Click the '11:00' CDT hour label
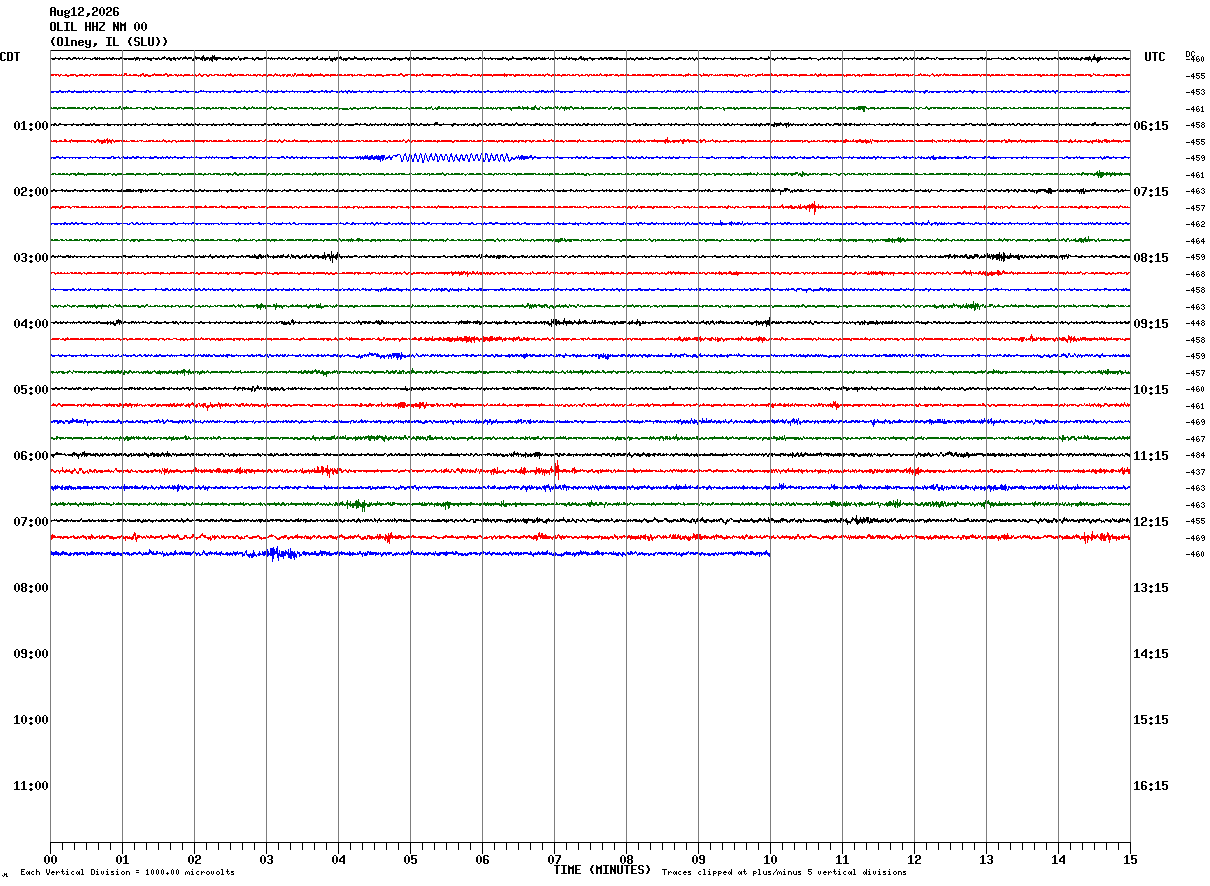1210x886 pixels. tap(31, 786)
